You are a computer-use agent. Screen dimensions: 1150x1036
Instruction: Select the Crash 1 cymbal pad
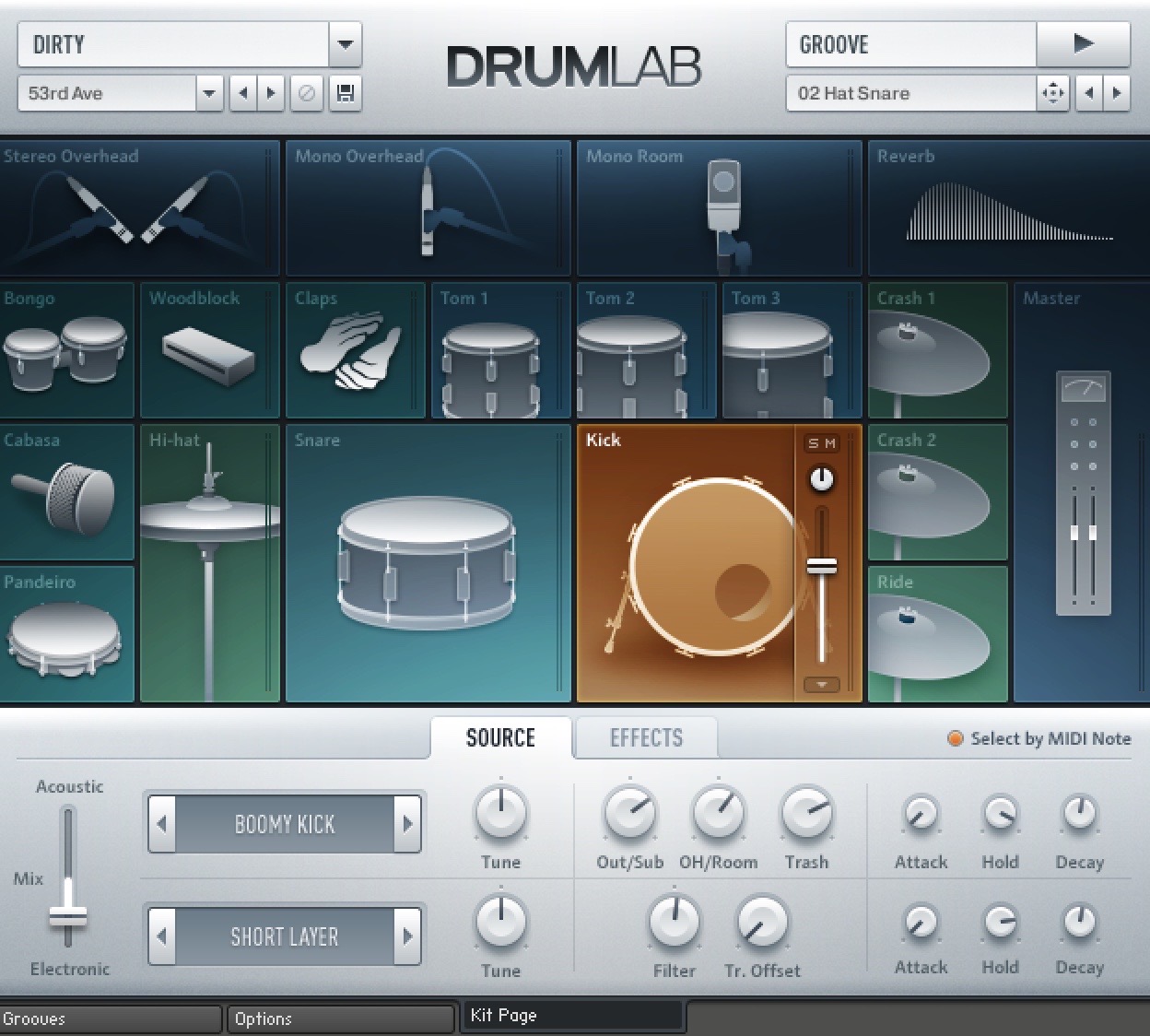coord(937,350)
